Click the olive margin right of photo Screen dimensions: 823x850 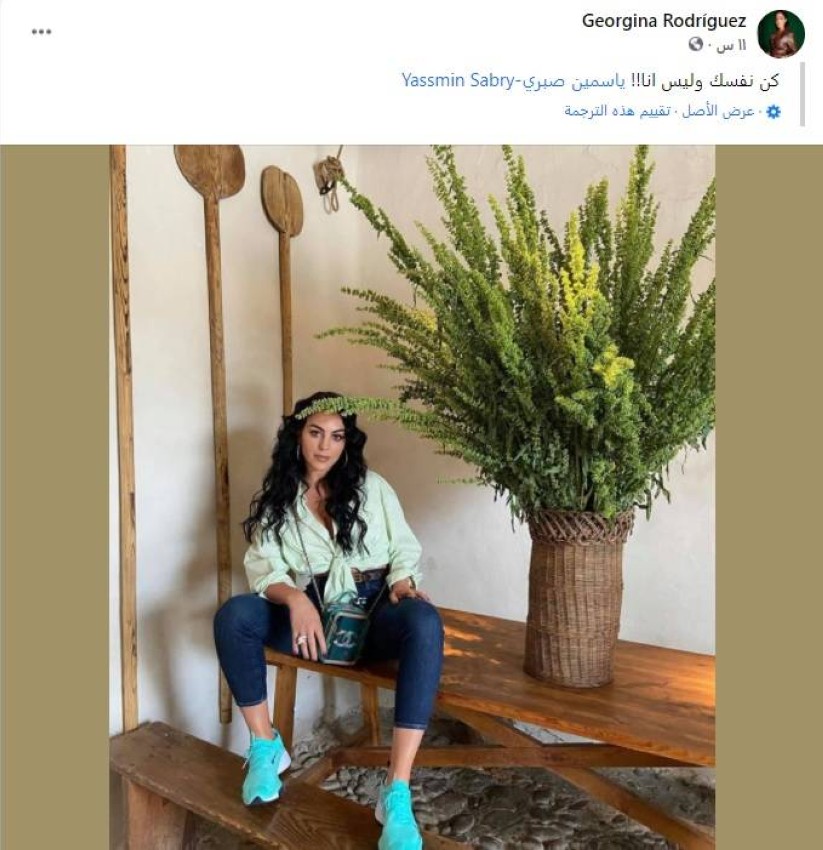click(769, 497)
